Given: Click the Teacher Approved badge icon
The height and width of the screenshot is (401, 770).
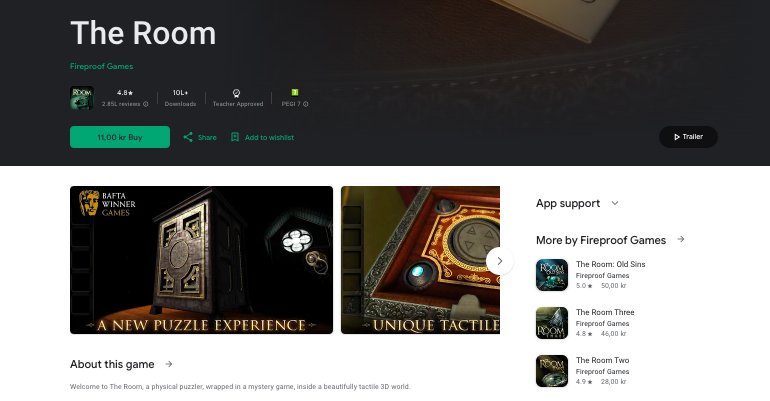Looking at the screenshot, I should [x=236, y=93].
